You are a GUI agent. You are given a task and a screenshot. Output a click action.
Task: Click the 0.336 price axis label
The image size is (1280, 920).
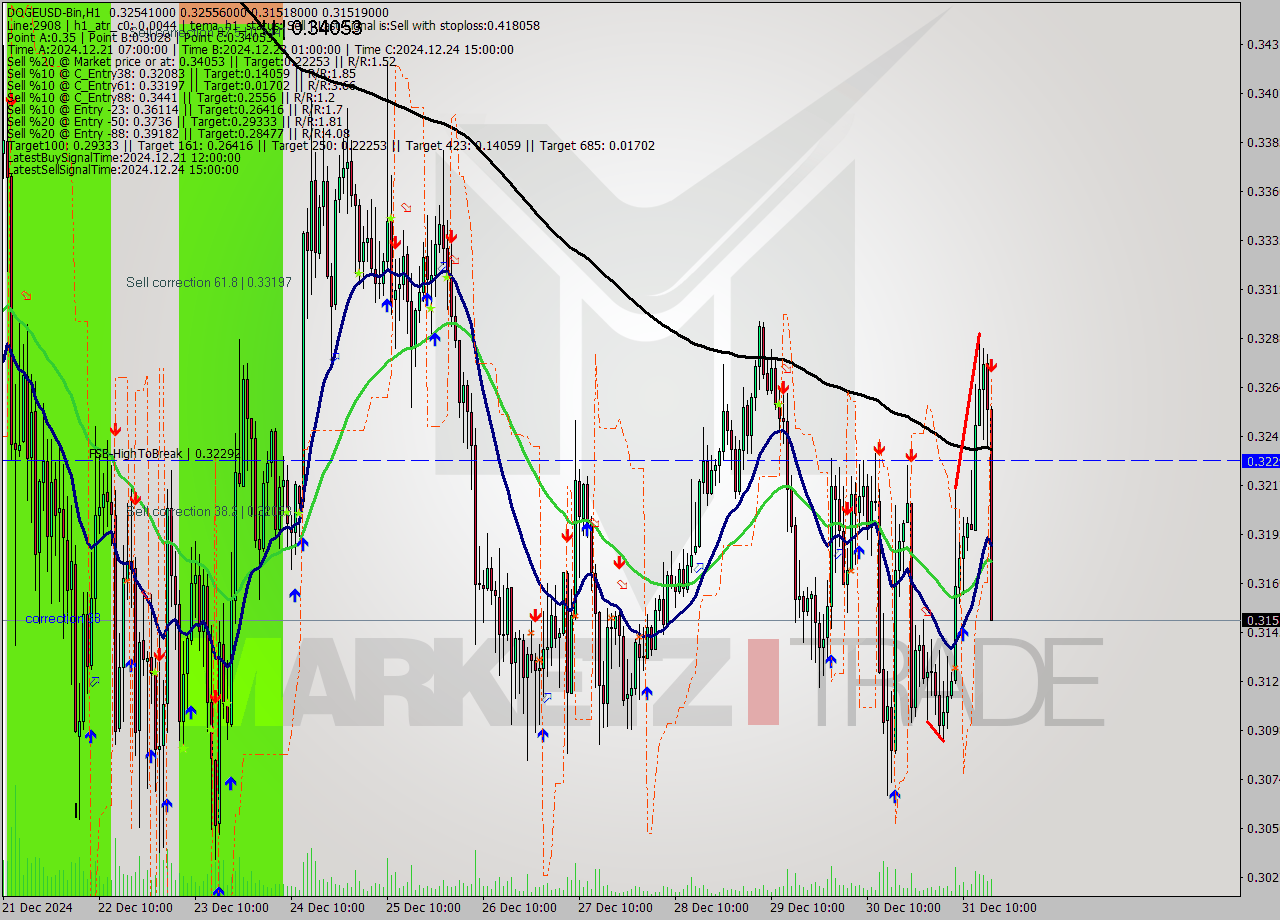[1262, 191]
